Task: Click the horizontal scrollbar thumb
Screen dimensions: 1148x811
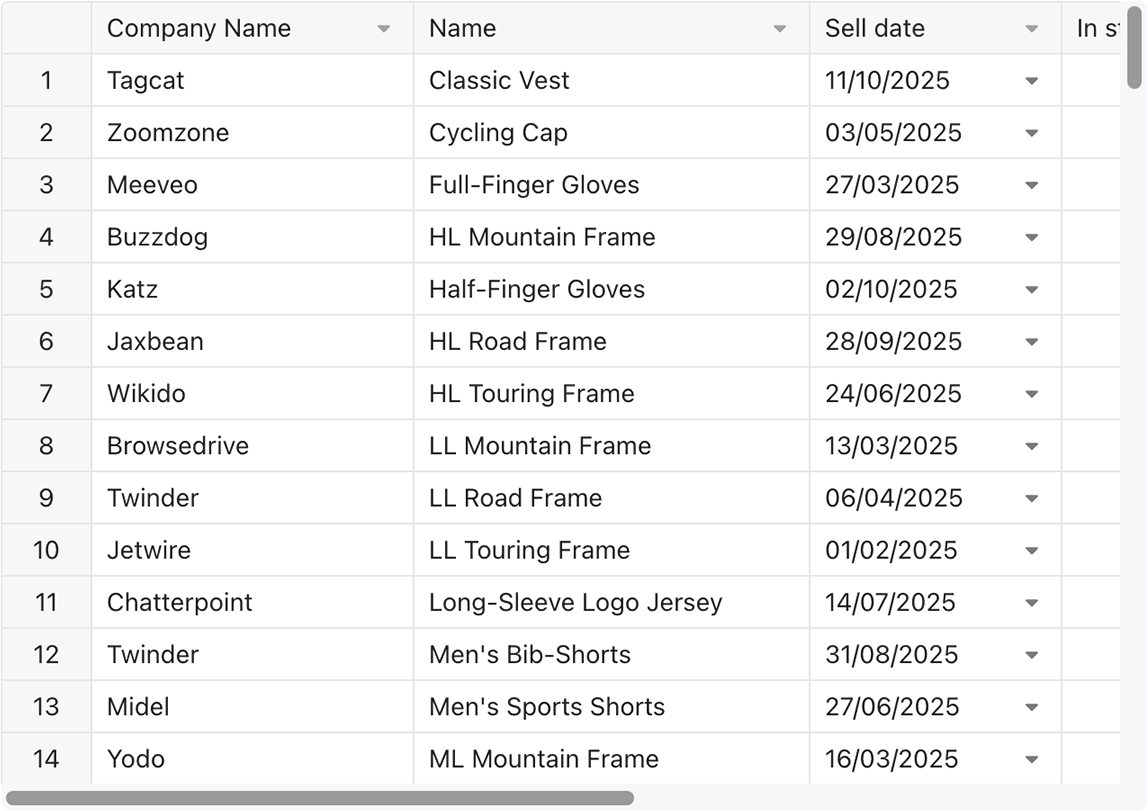Action: tap(320, 798)
